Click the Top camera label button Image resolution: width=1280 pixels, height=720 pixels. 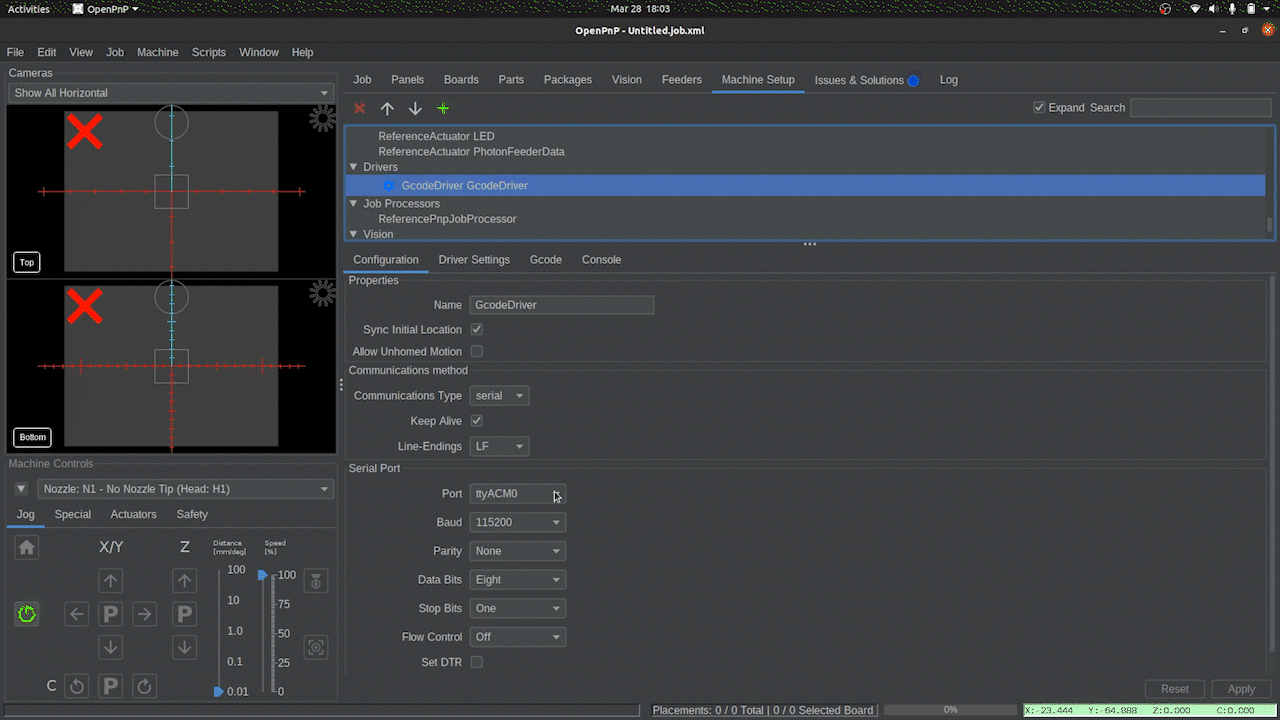[x=27, y=262]
